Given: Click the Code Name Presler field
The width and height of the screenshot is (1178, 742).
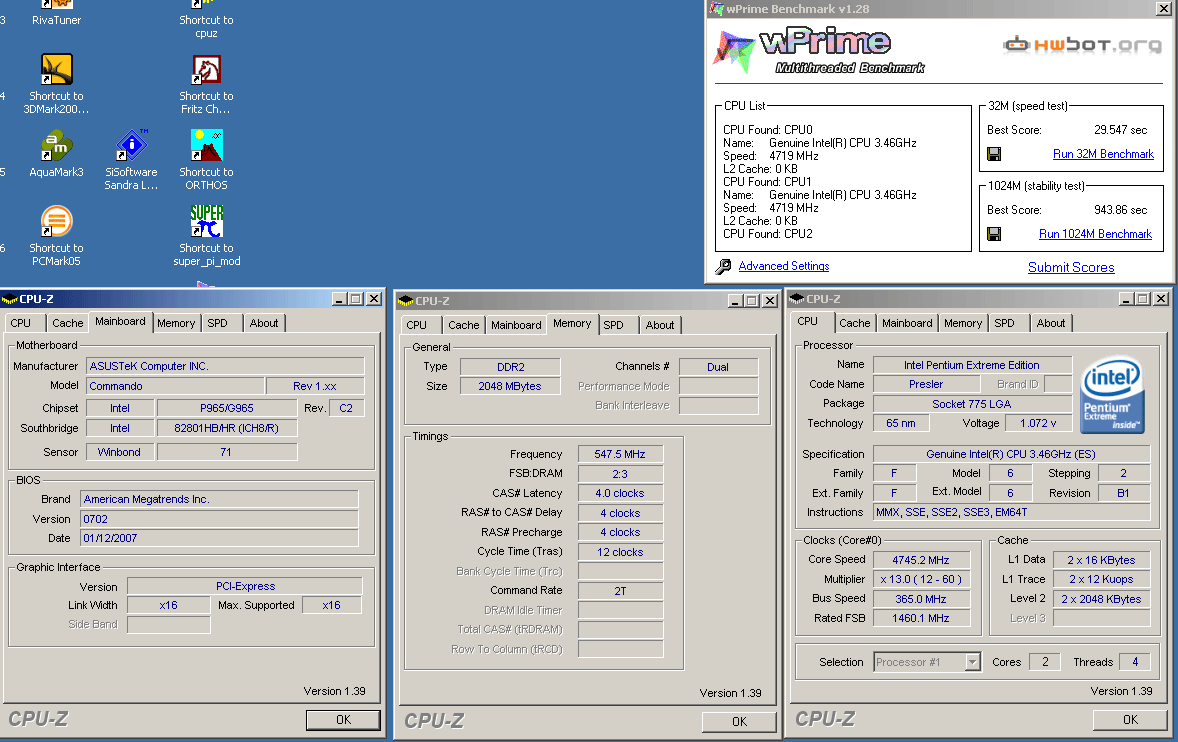Looking at the screenshot, I should coord(926,384).
